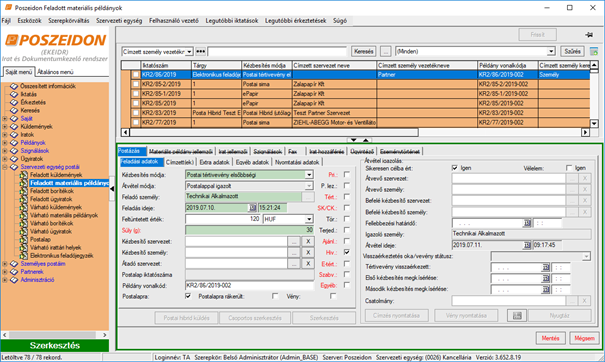Viewport: 605px width, 362px height.
Task: Open the Szerepkörváltás menu
Action: [69, 20]
